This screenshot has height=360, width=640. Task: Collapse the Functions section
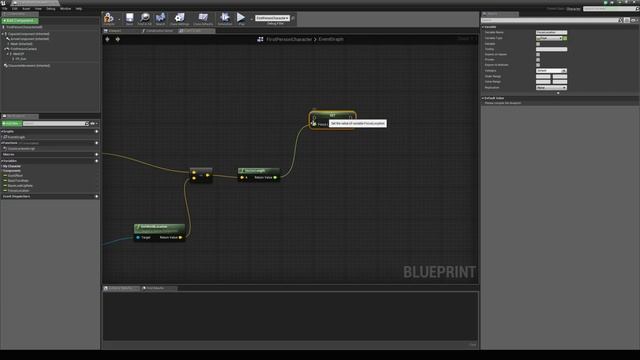point(2,143)
